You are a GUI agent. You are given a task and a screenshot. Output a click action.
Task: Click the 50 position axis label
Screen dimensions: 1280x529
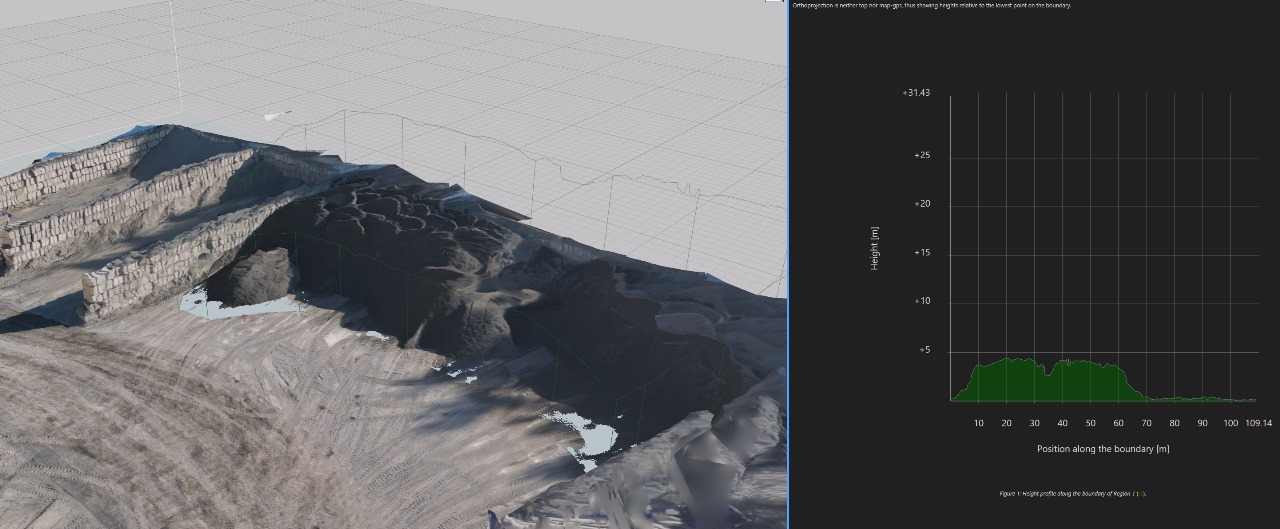1090,423
